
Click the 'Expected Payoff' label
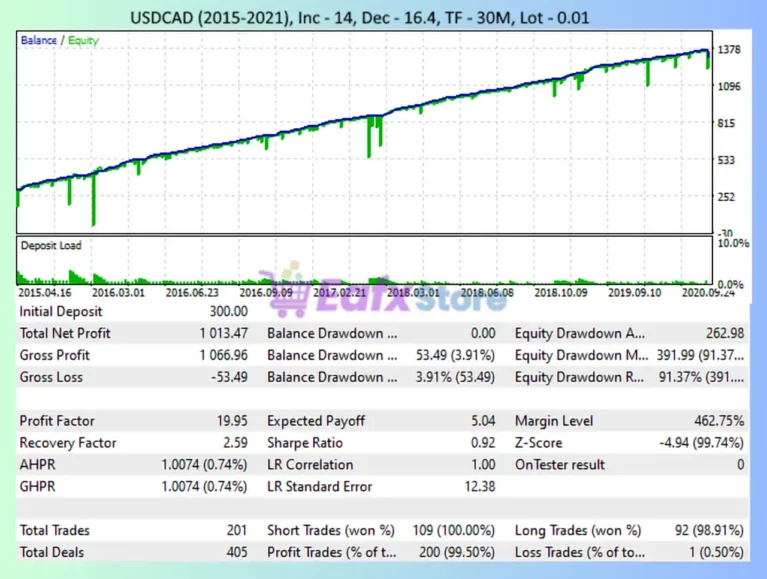pos(316,421)
